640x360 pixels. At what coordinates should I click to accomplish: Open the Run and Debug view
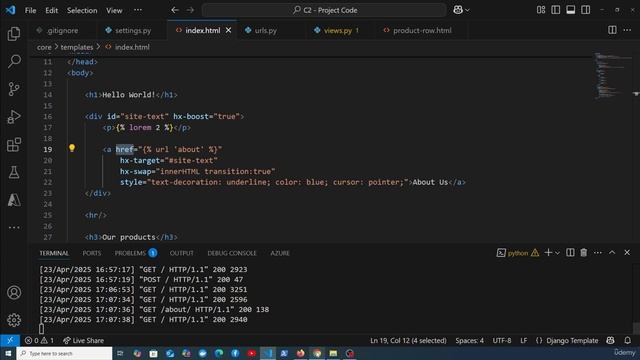[x=14, y=117]
